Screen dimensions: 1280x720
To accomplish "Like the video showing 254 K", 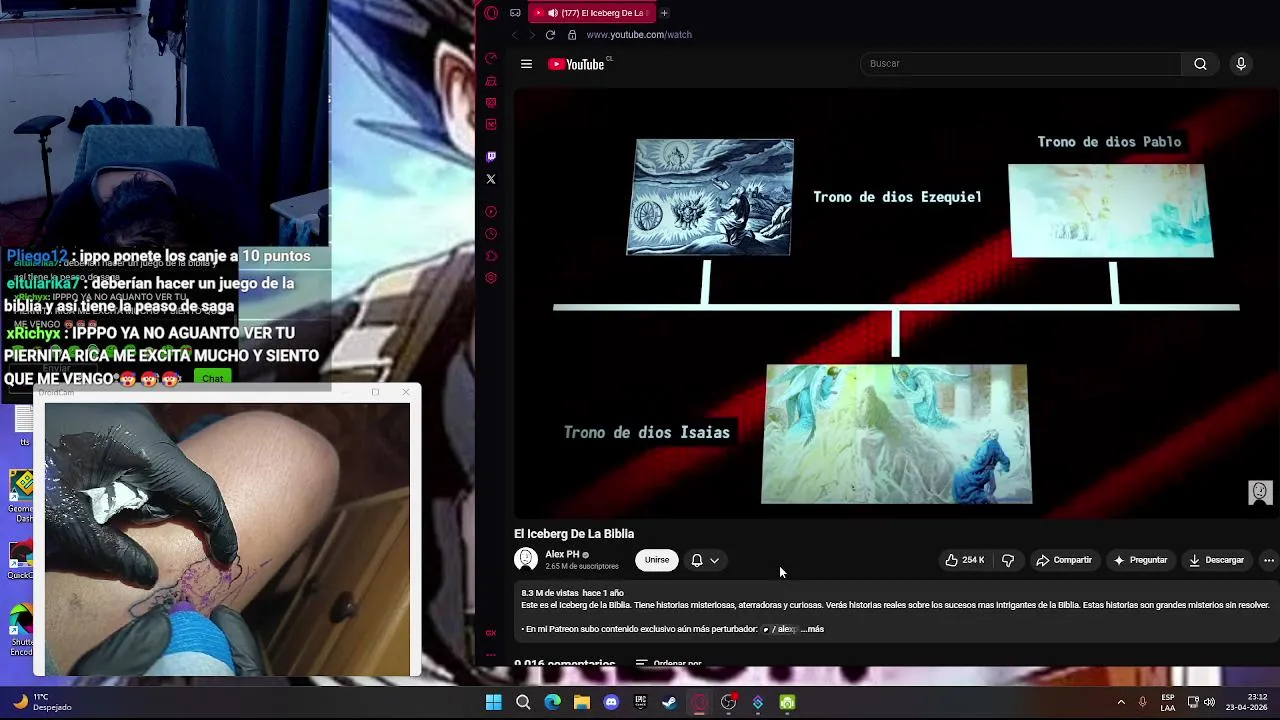I will 965,560.
